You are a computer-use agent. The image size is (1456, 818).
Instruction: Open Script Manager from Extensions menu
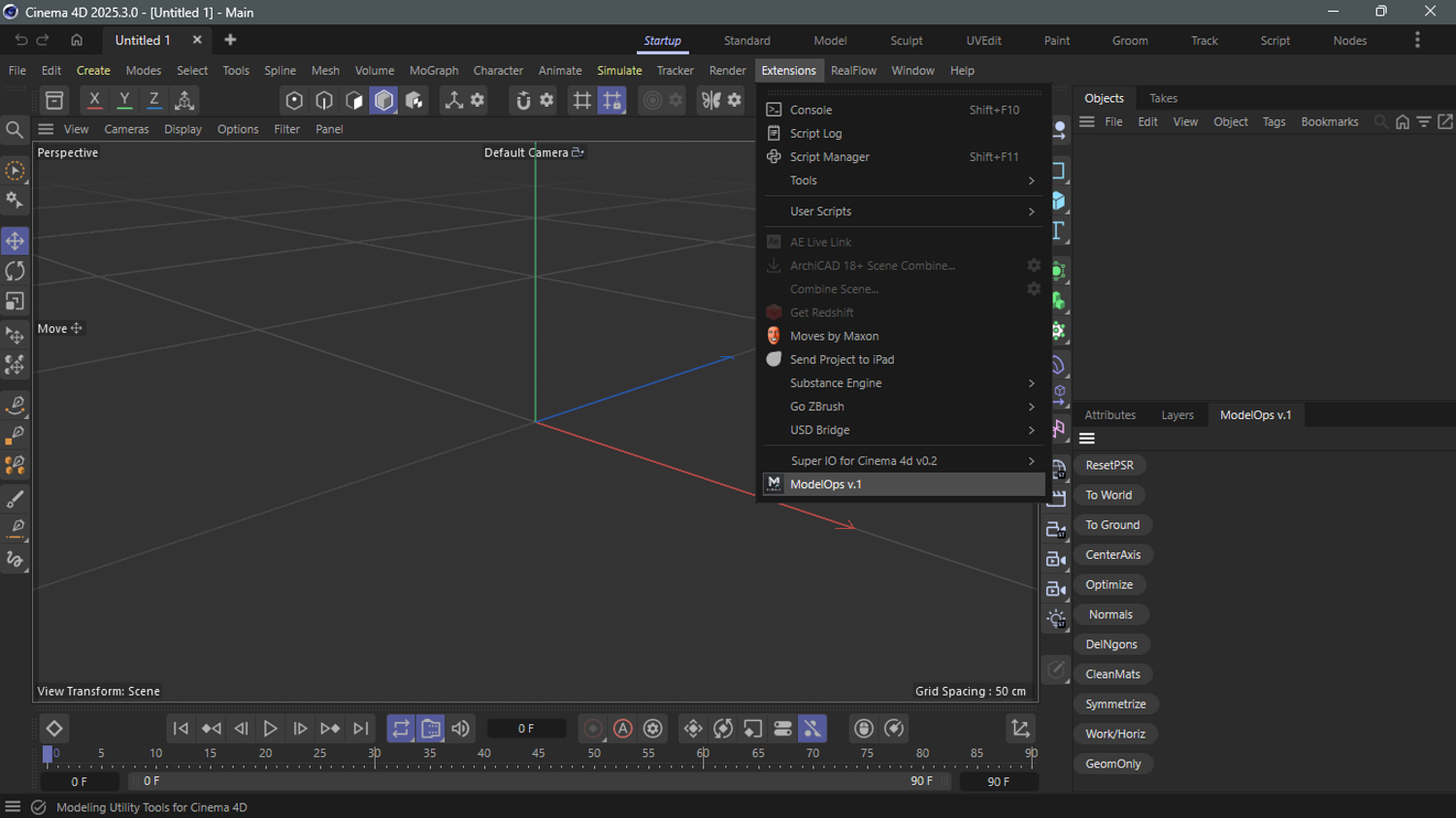905,157
